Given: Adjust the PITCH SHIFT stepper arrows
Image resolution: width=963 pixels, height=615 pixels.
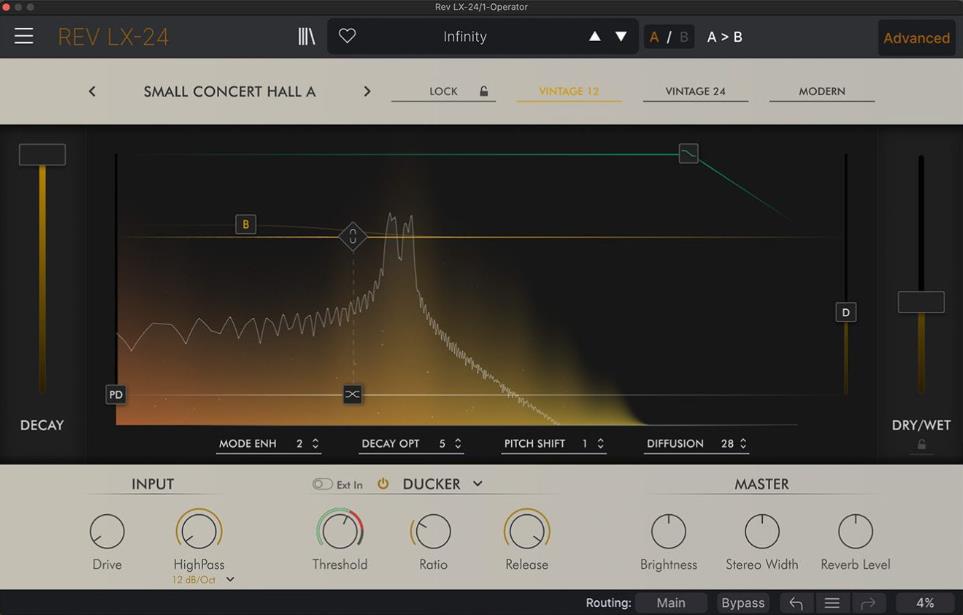Looking at the screenshot, I should (600, 444).
